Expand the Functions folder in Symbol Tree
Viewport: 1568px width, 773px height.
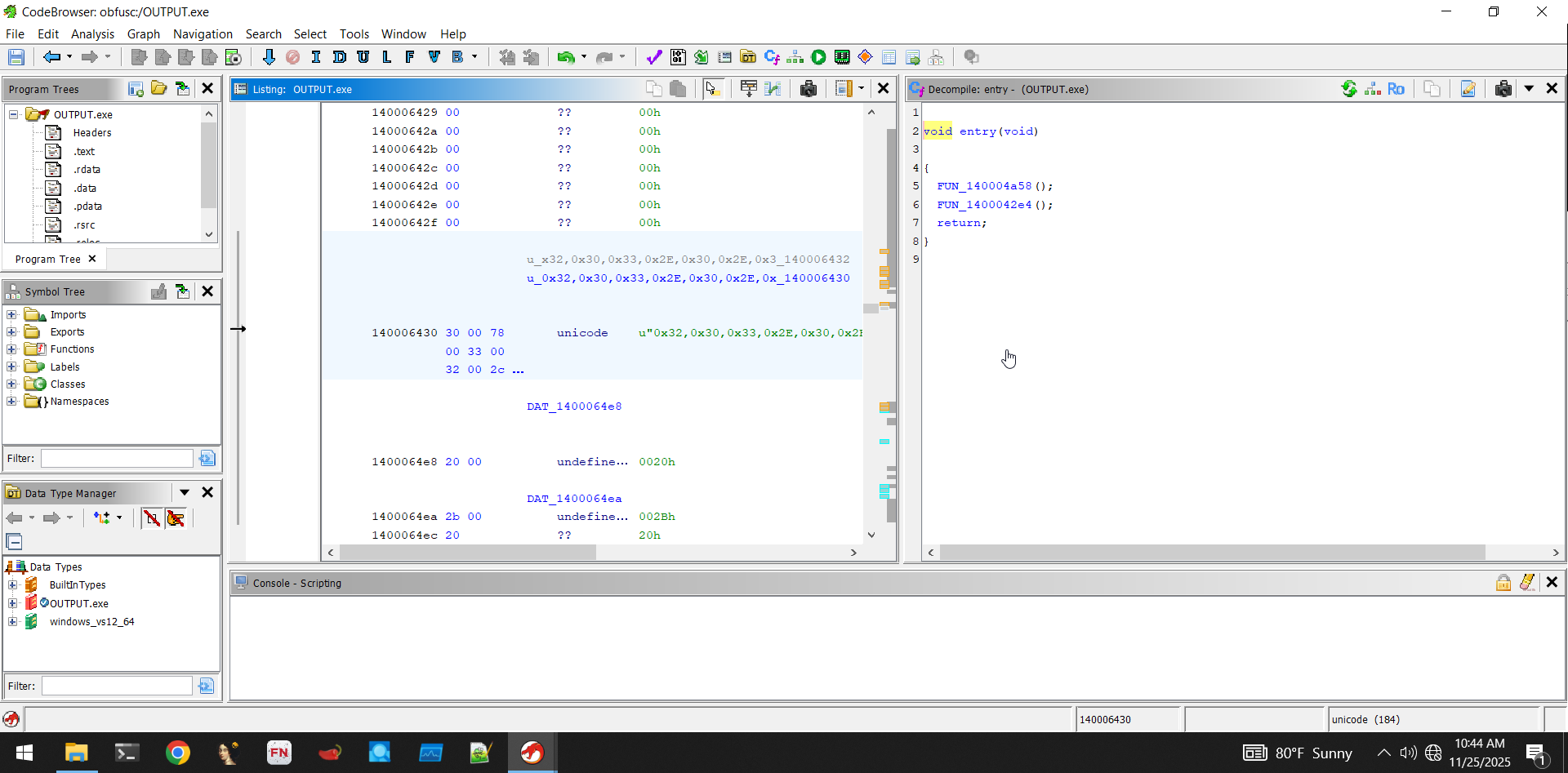[11, 349]
